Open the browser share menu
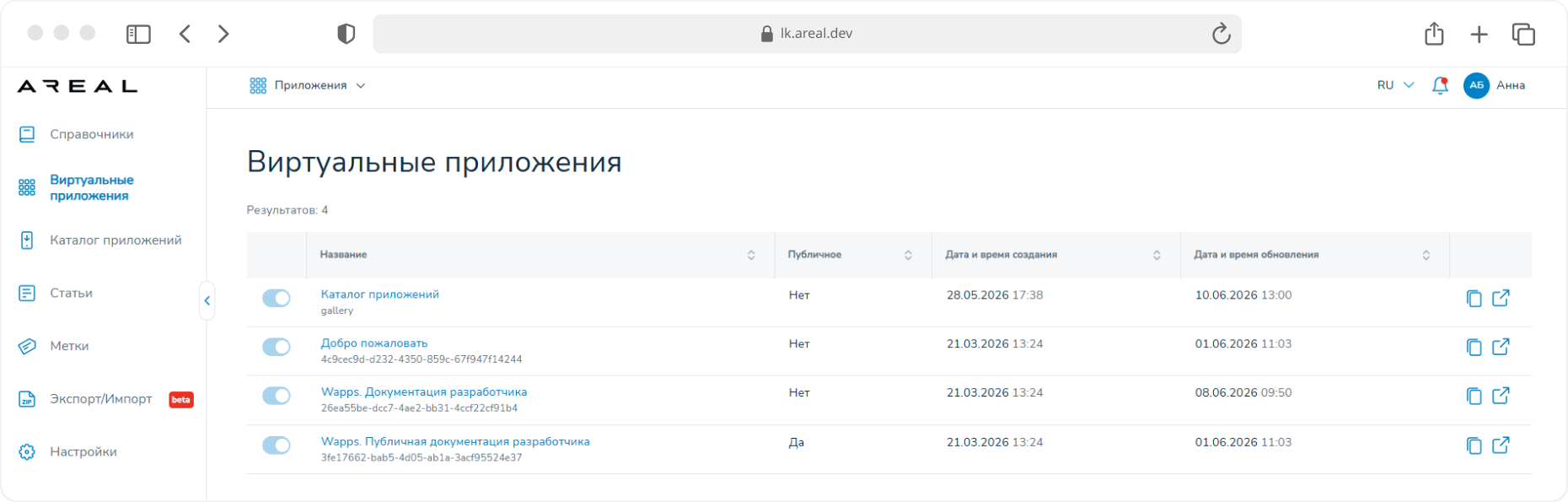The image size is (1568, 502). pos(1434,34)
